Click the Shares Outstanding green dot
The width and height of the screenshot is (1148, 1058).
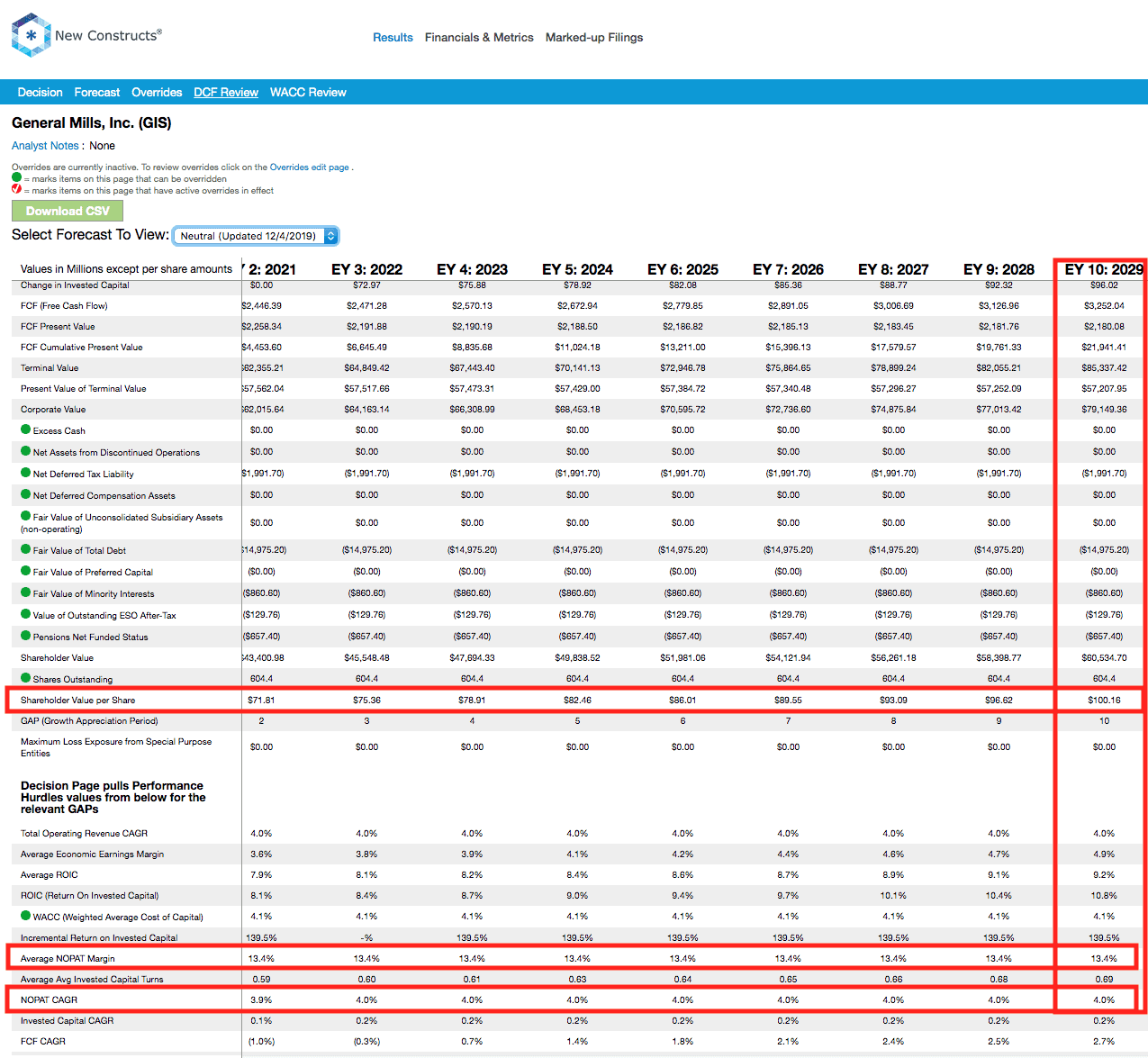coord(26,678)
